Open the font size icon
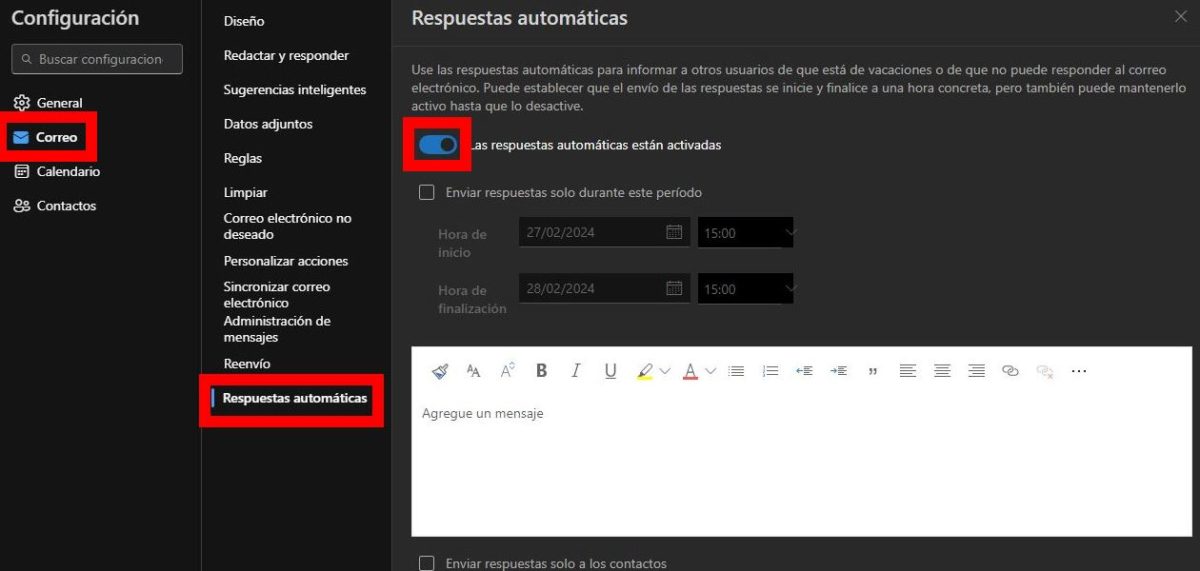This screenshot has width=1200, height=571. (508, 371)
